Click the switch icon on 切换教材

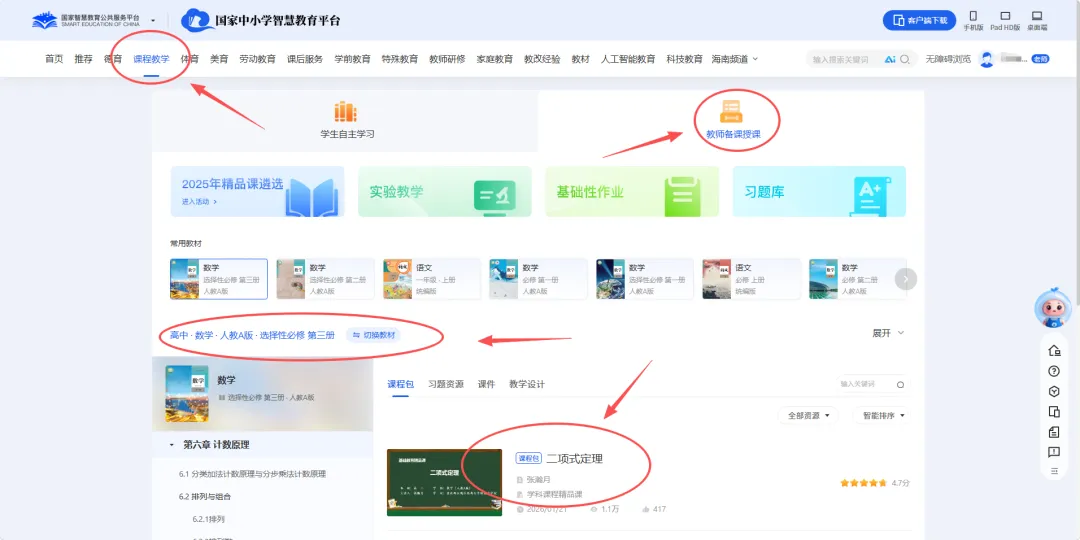pyautogui.click(x=356, y=335)
